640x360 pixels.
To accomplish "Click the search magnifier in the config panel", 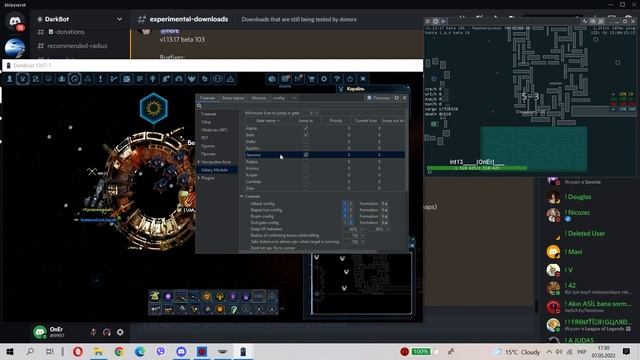I will (199, 106).
